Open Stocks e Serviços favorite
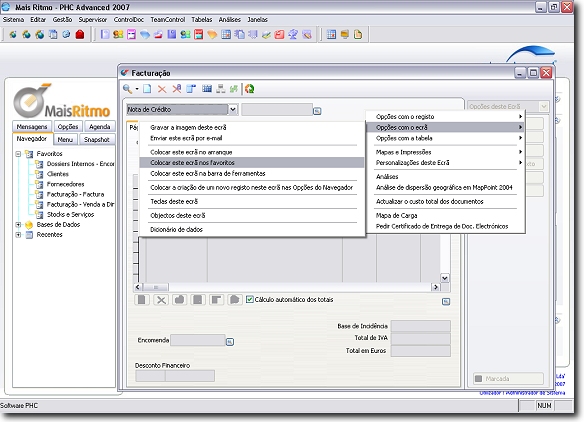Viewport: 584px width, 422px height. [70, 215]
